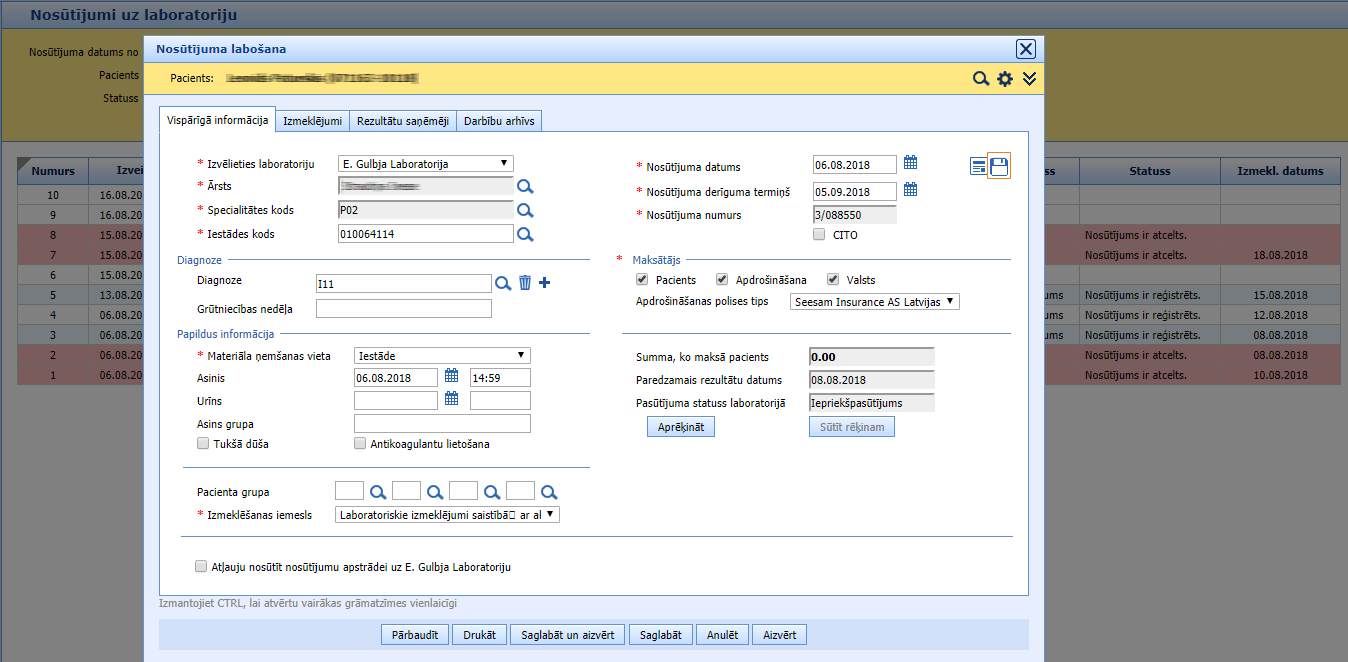Tick the Tukšā dūša checkbox

coord(203,444)
